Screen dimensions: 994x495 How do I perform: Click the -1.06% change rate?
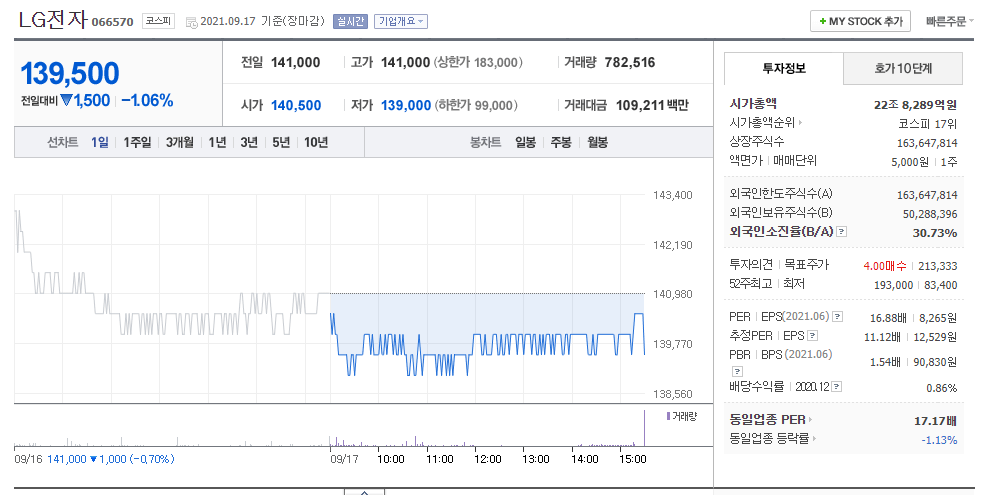tap(147, 100)
